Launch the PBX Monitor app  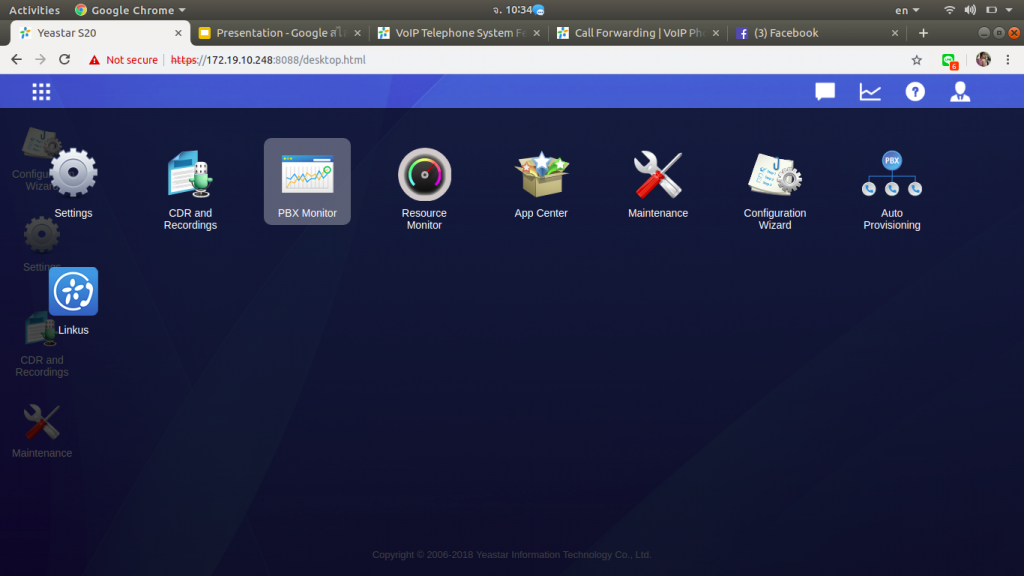pos(307,181)
